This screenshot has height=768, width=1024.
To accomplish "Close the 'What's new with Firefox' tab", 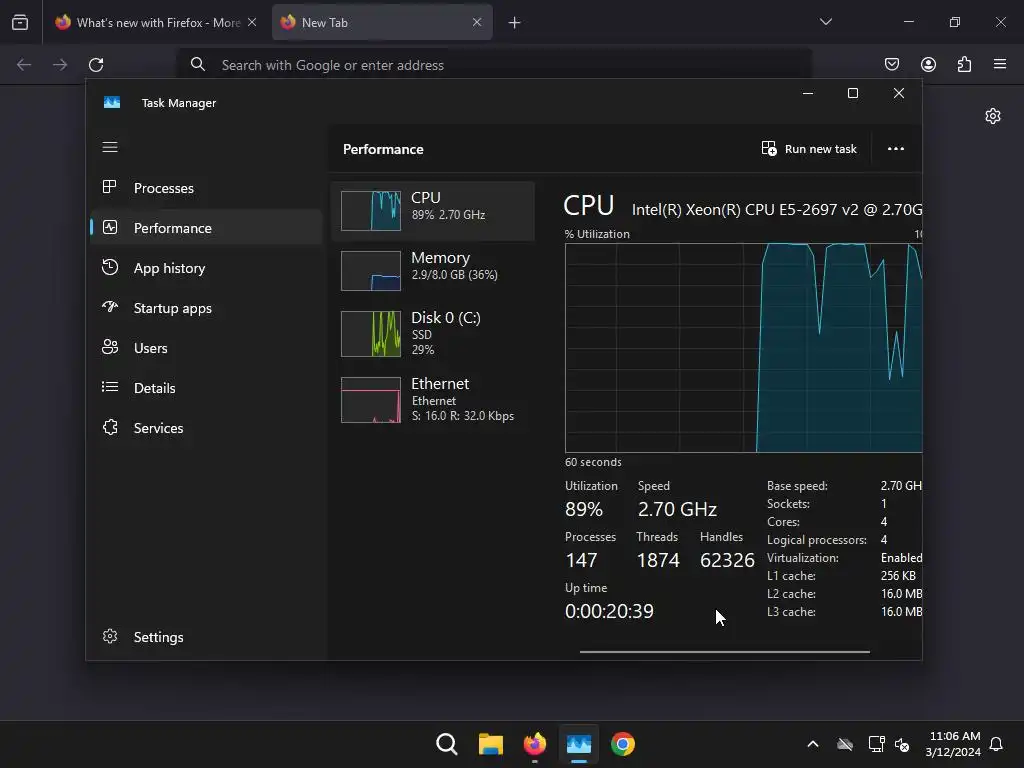I will [x=251, y=22].
